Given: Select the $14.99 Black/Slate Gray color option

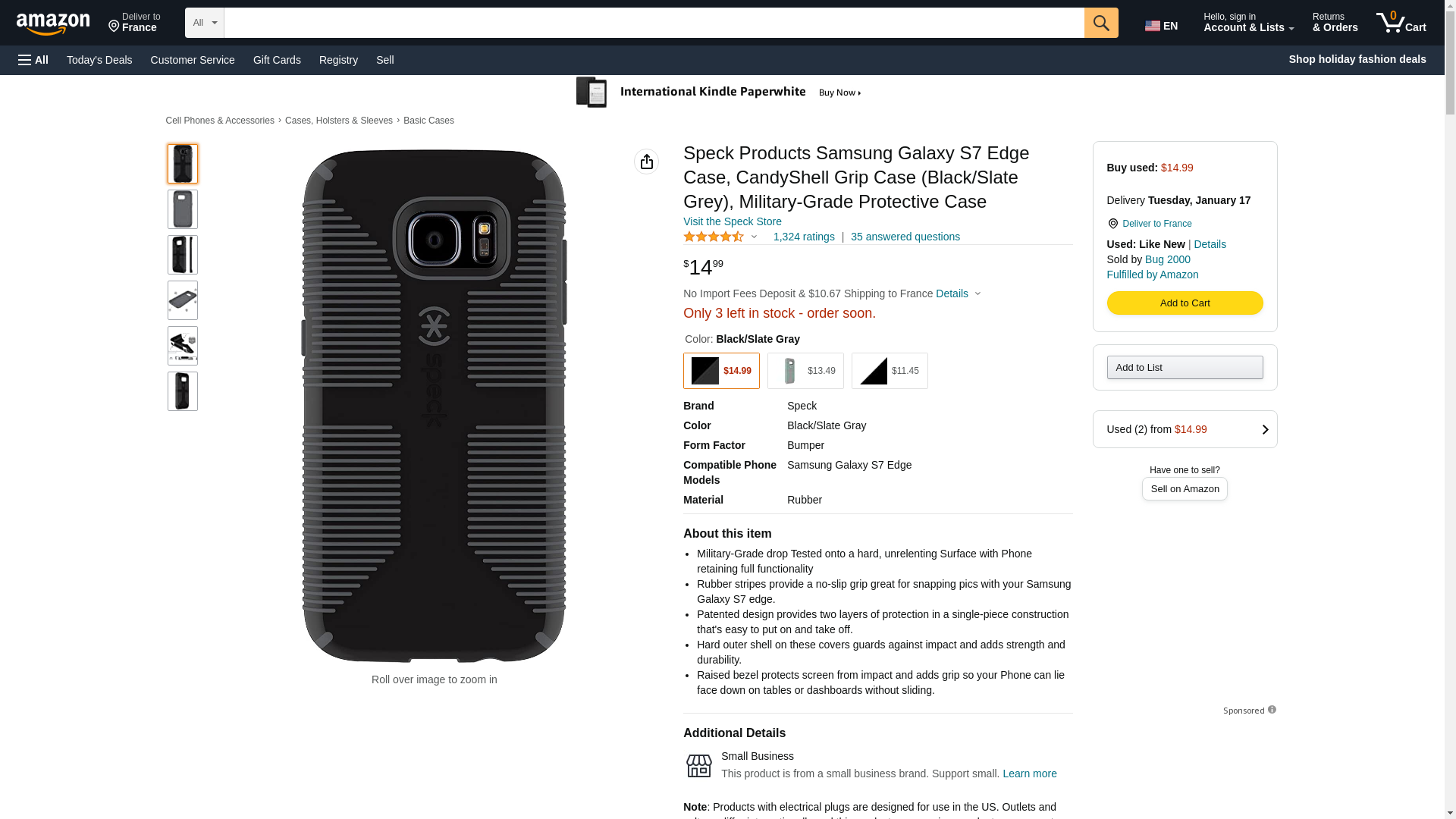Looking at the screenshot, I should point(720,371).
